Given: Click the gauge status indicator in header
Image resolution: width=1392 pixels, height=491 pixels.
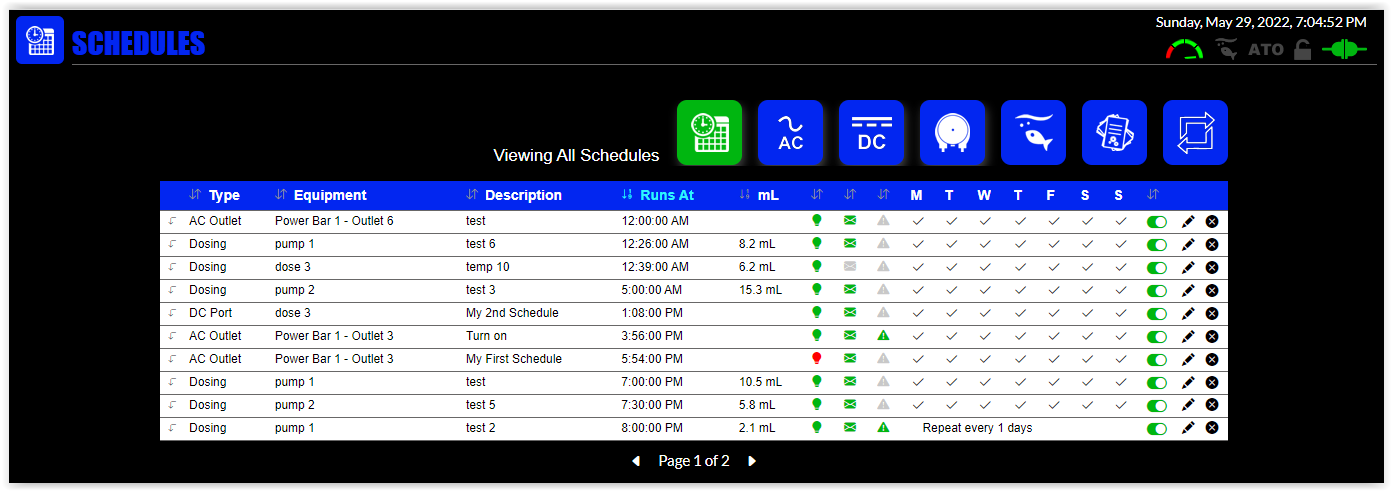Looking at the screenshot, I should pyautogui.click(x=1185, y=49).
